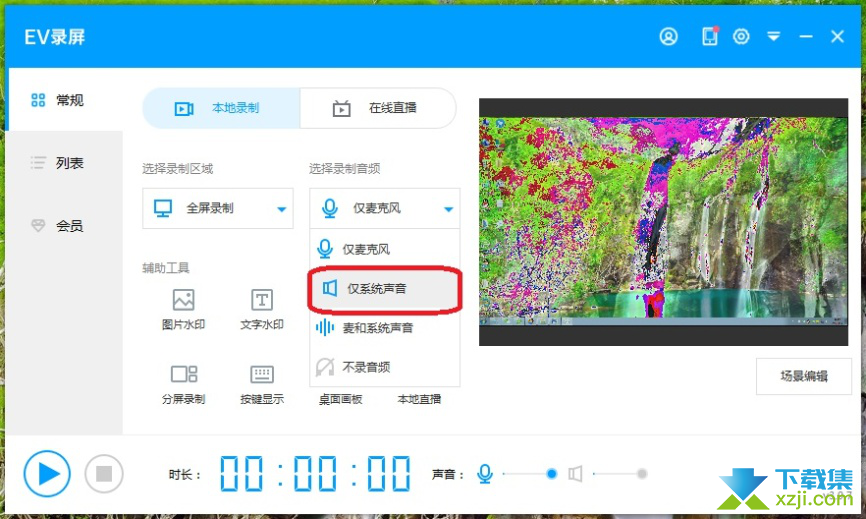Choose 仅系统声音 from the audio list
866x519 pixels.
coord(384,289)
